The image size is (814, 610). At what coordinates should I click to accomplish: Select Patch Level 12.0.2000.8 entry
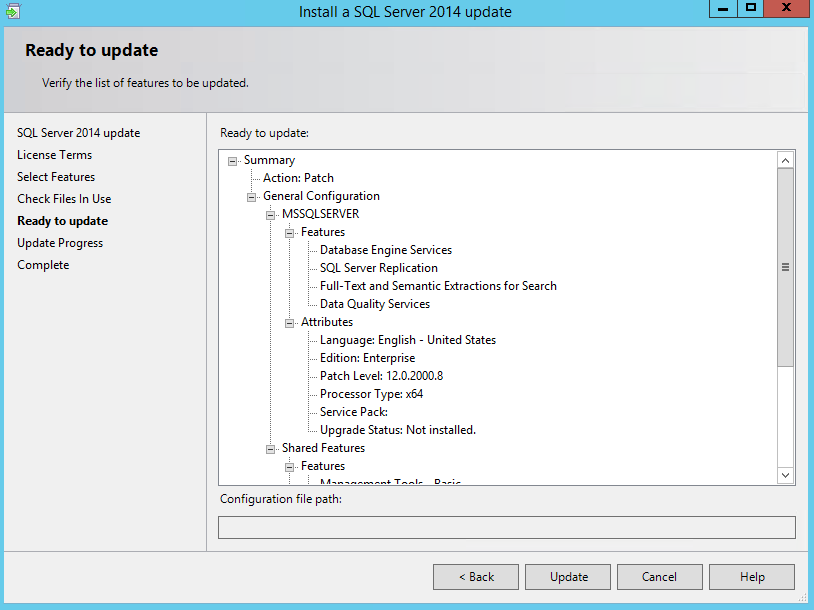381,376
